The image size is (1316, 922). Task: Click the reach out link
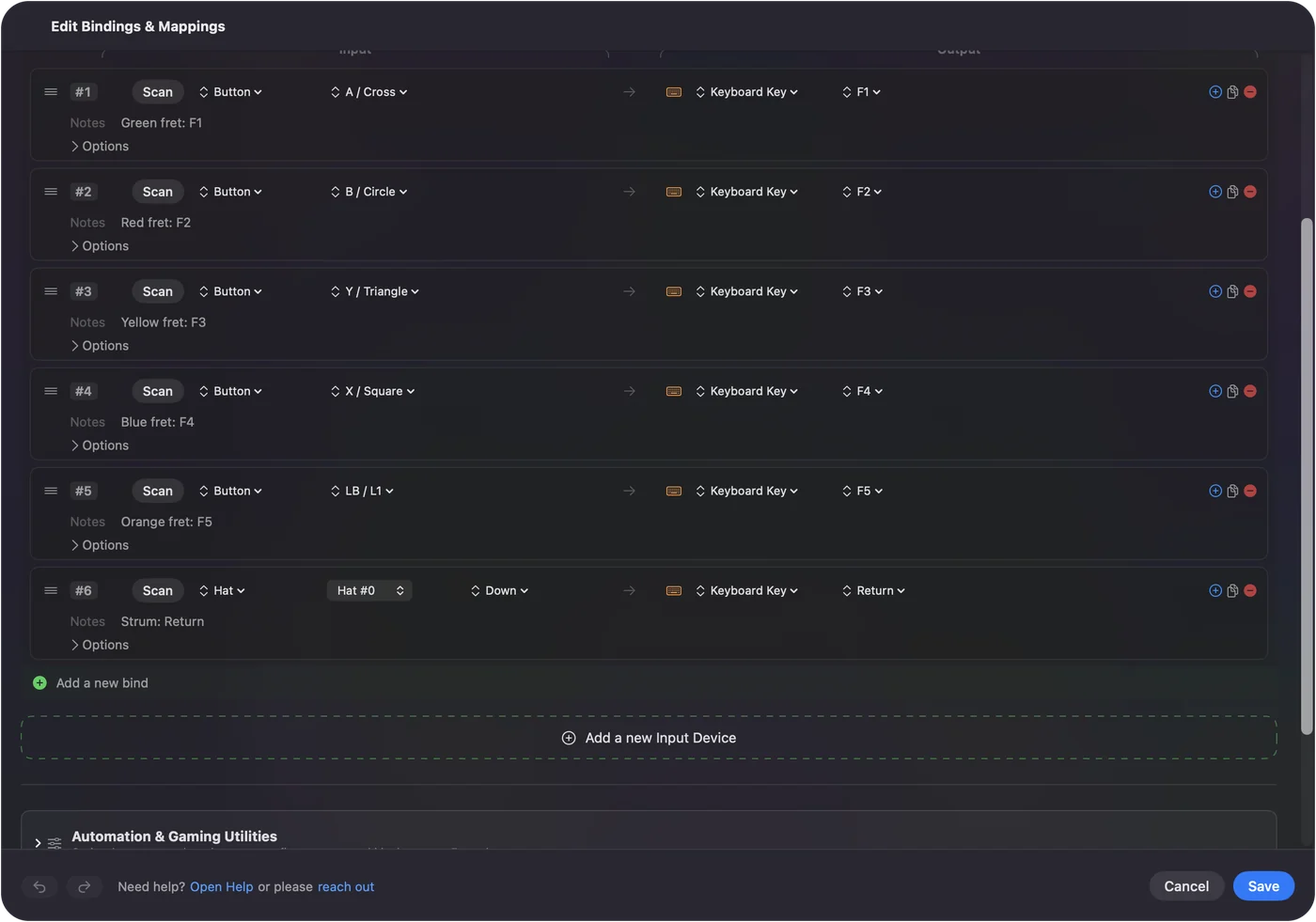click(x=346, y=886)
